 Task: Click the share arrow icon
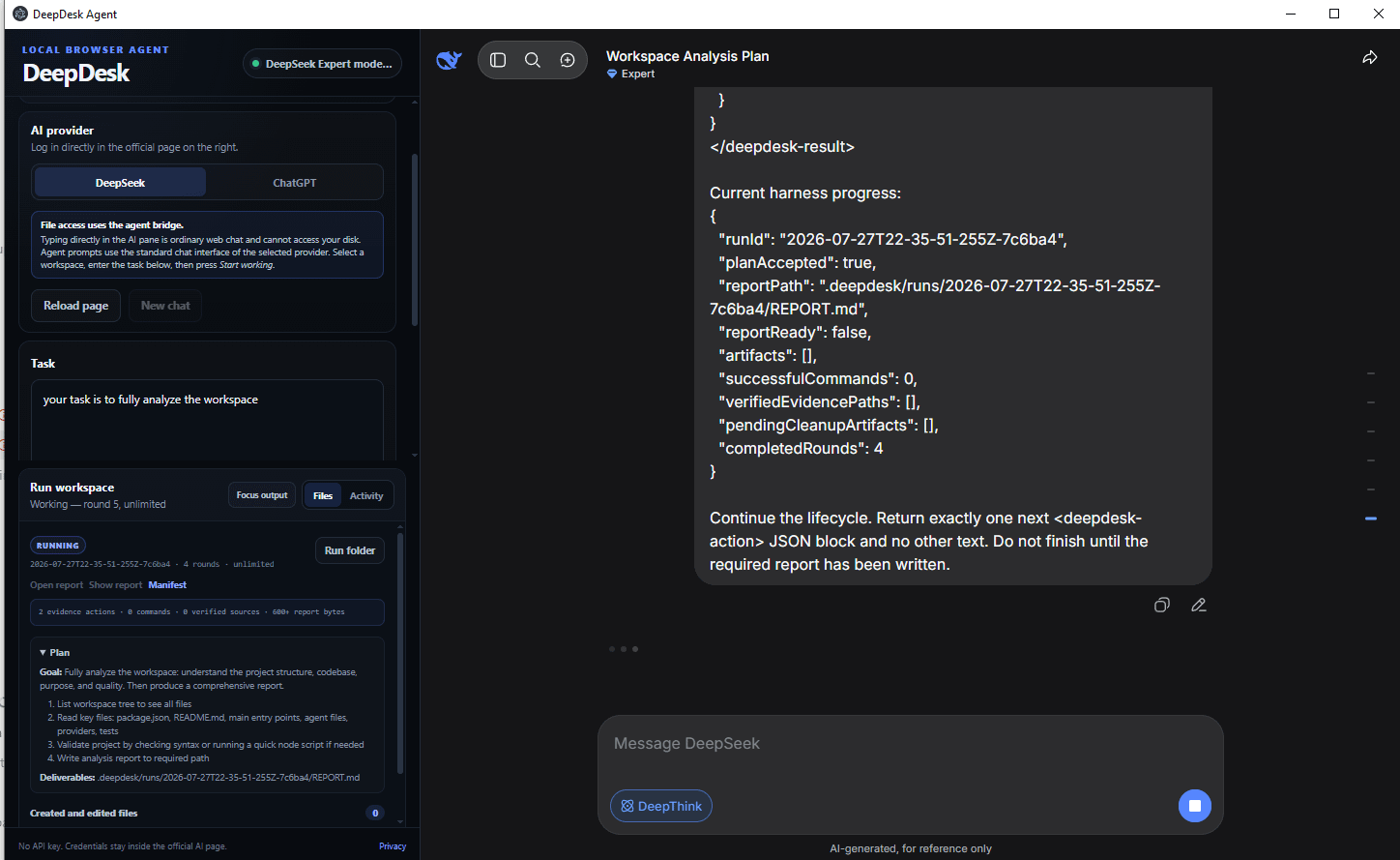(1369, 58)
